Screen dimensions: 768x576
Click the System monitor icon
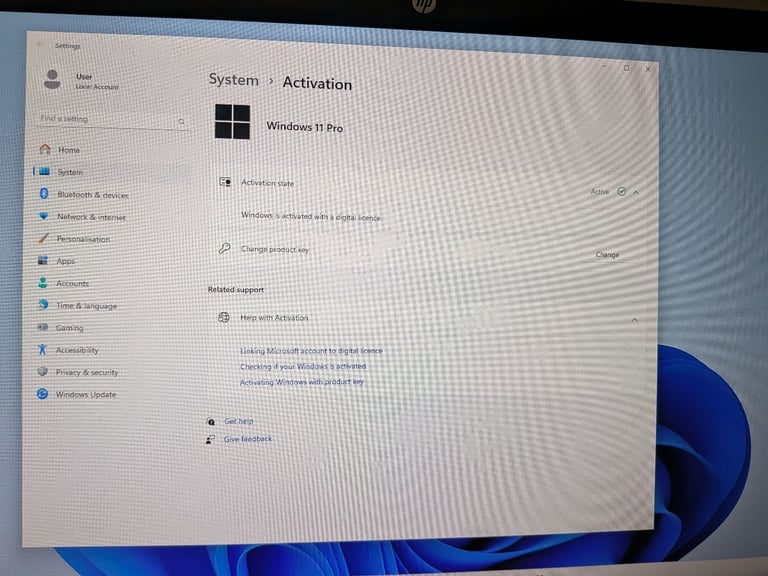(44, 171)
